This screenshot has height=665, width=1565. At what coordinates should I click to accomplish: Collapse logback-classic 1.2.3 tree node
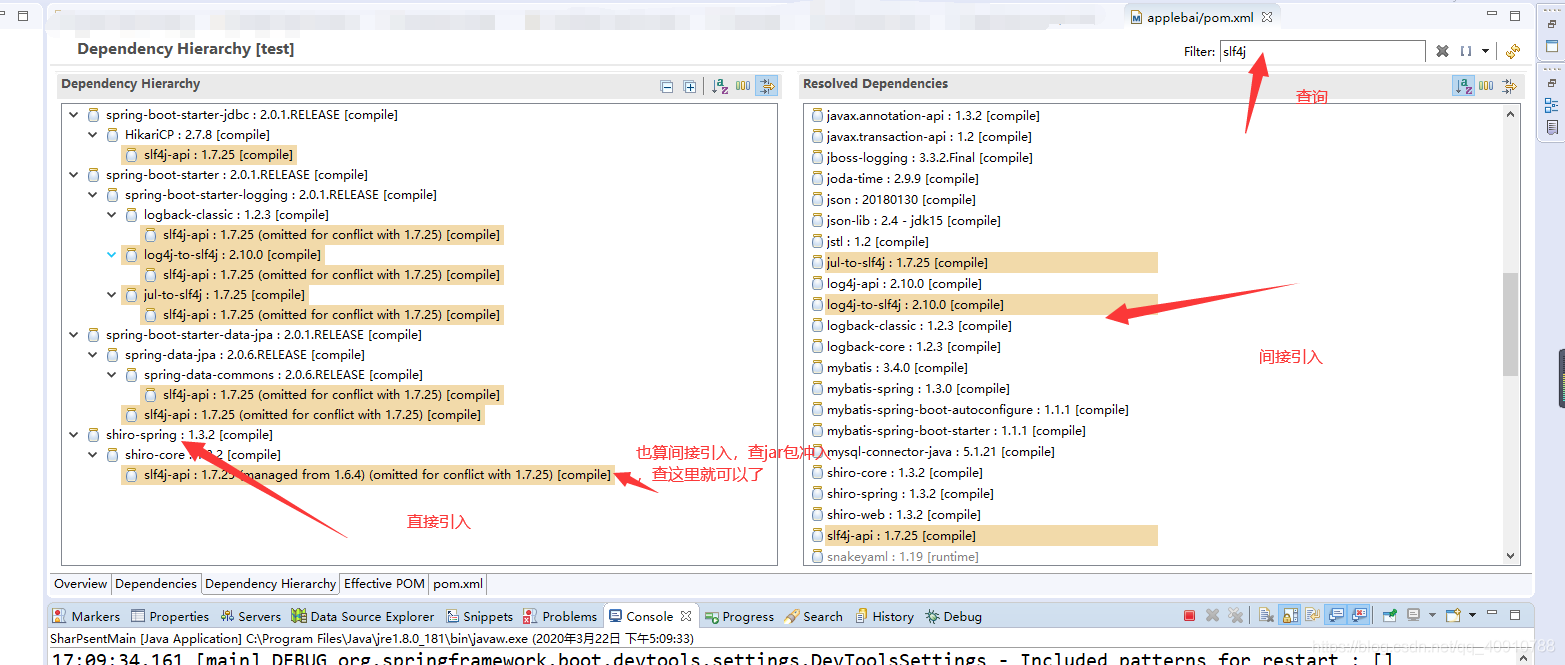tap(112, 215)
